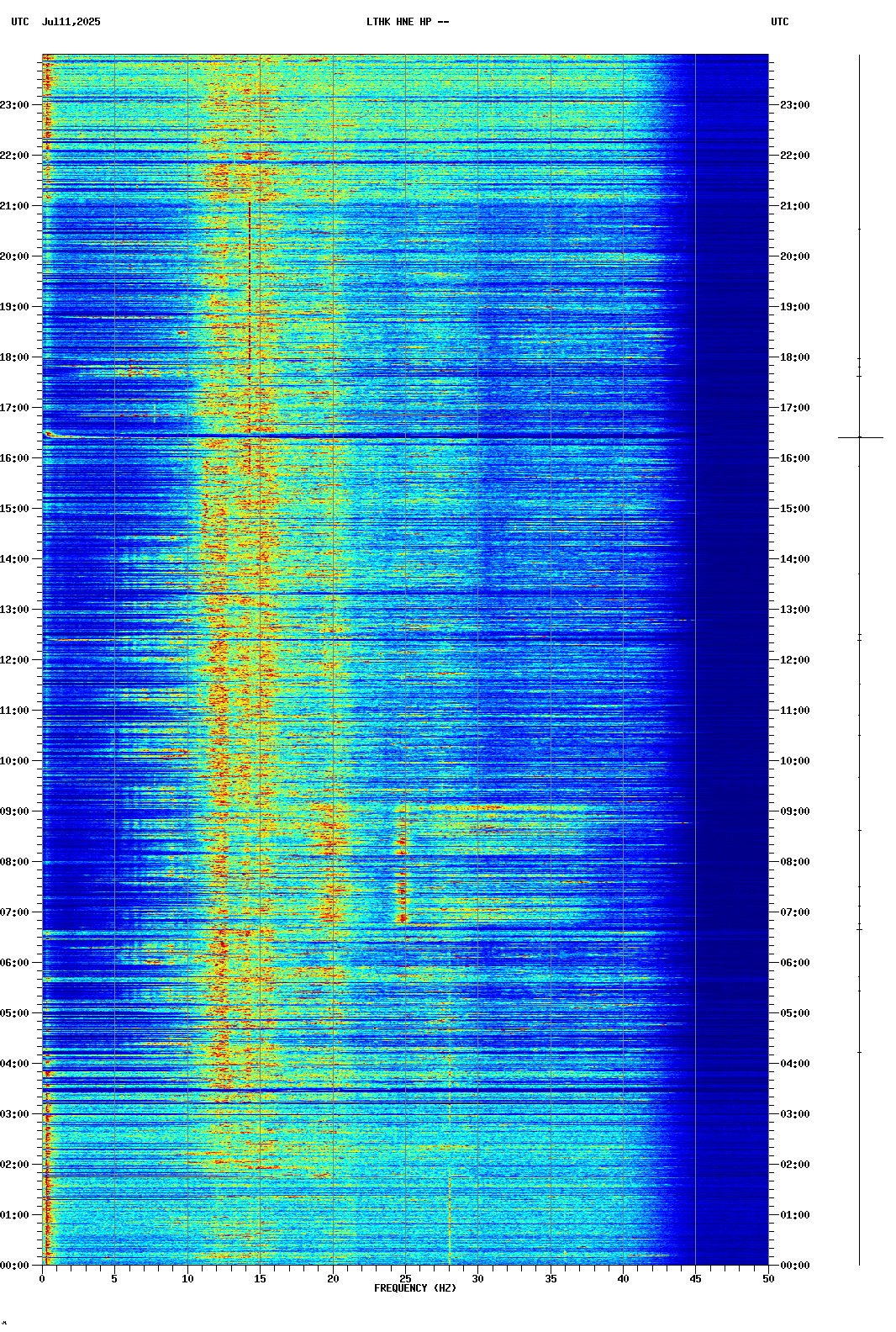The width and height of the screenshot is (896, 1332).
Task: Click the 25 Hz frequency axis label
Action: click(405, 1279)
